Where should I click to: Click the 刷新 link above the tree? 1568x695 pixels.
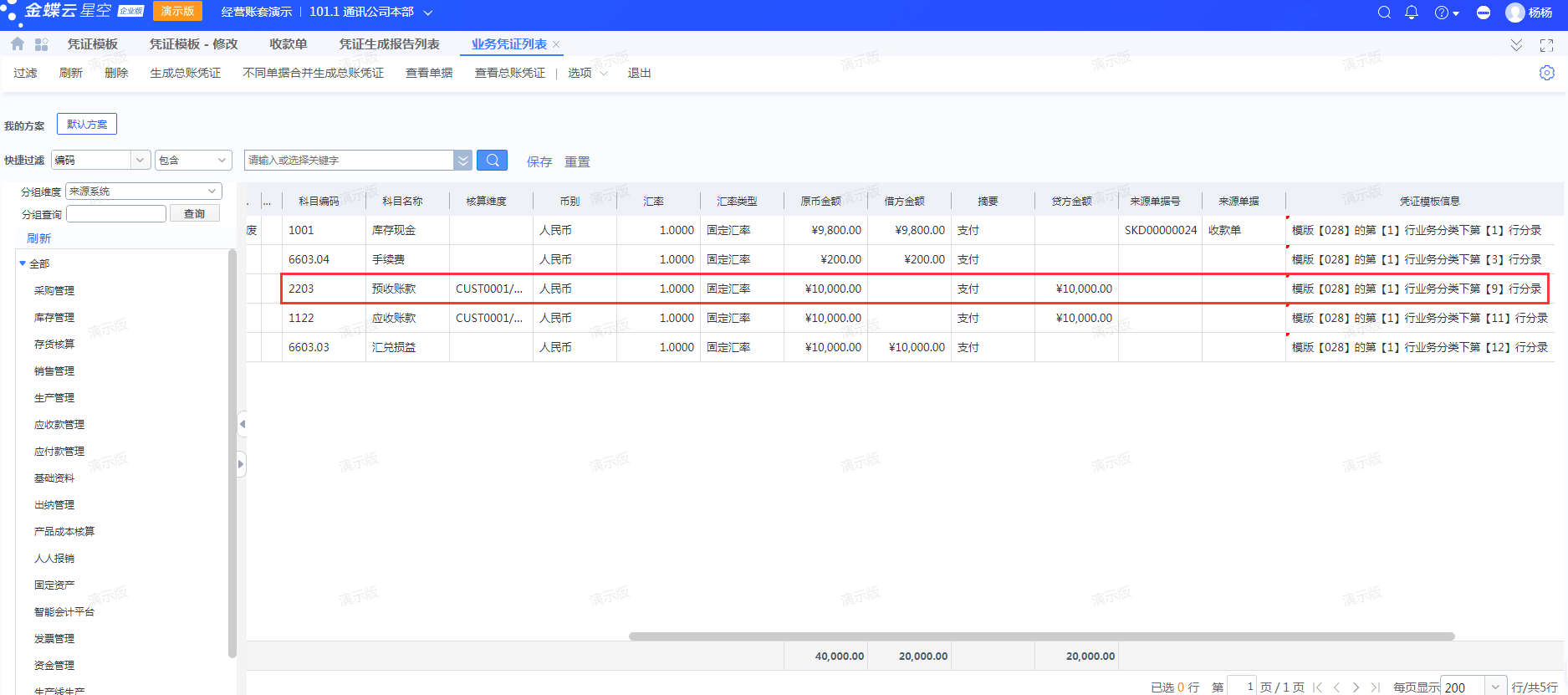(x=38, y=238)
